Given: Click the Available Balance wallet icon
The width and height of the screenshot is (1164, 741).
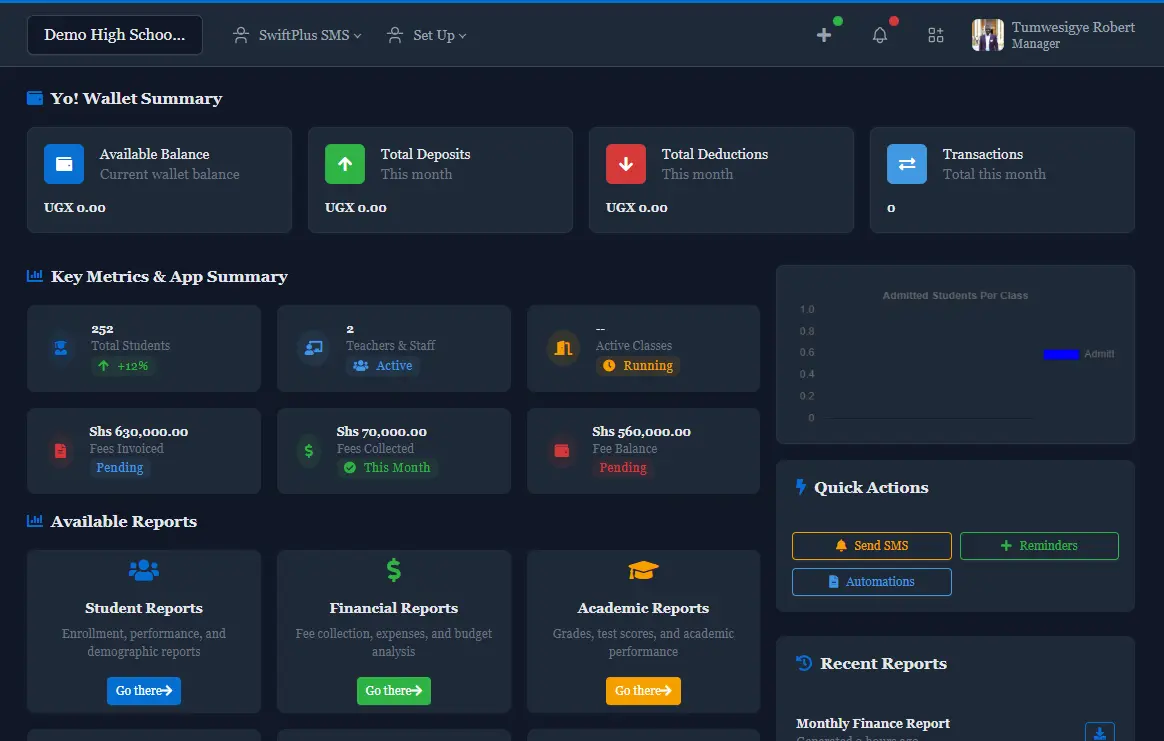Looking at the screenshot, I should pos(64,164).
